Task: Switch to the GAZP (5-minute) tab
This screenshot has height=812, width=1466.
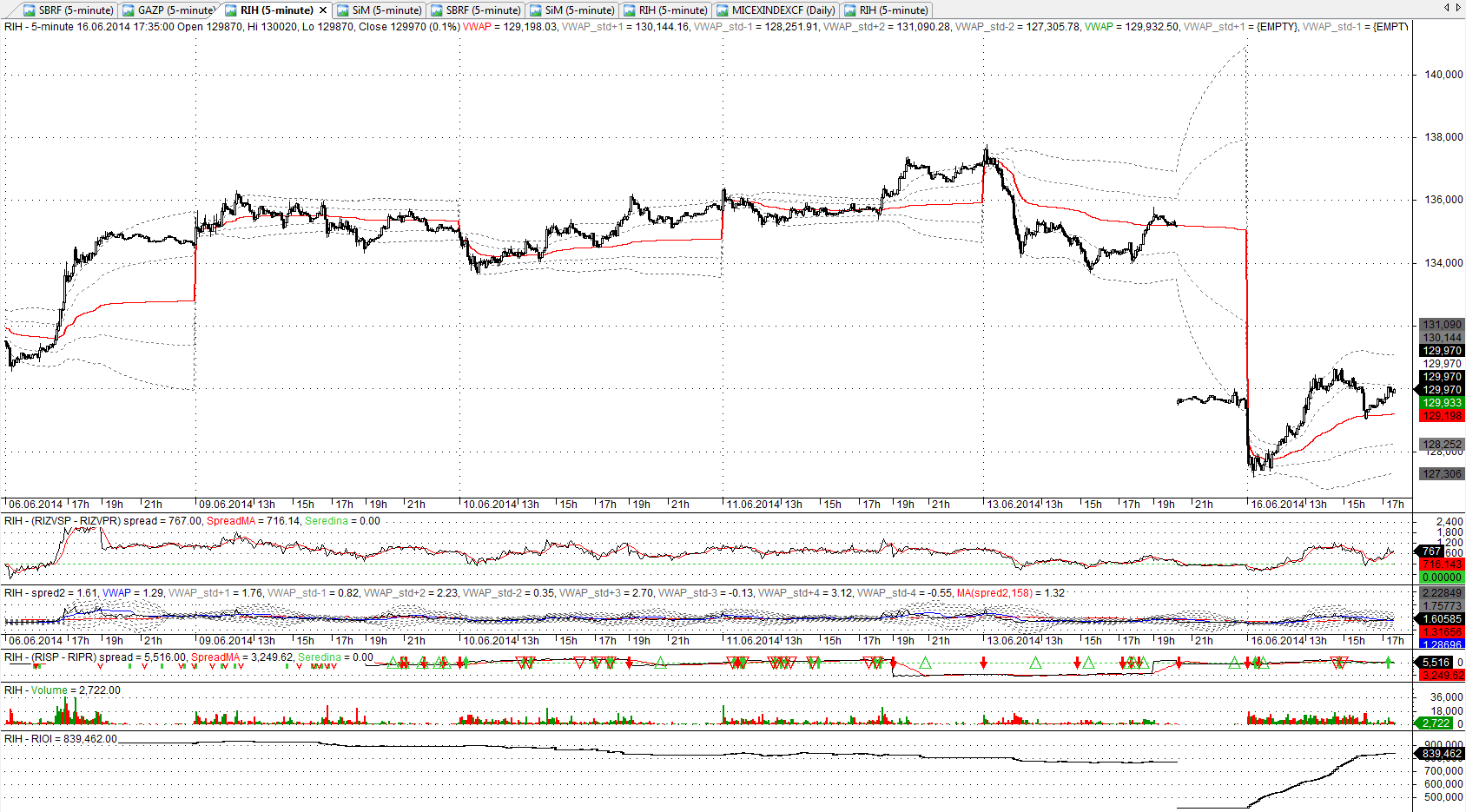Action: (175, 10)
